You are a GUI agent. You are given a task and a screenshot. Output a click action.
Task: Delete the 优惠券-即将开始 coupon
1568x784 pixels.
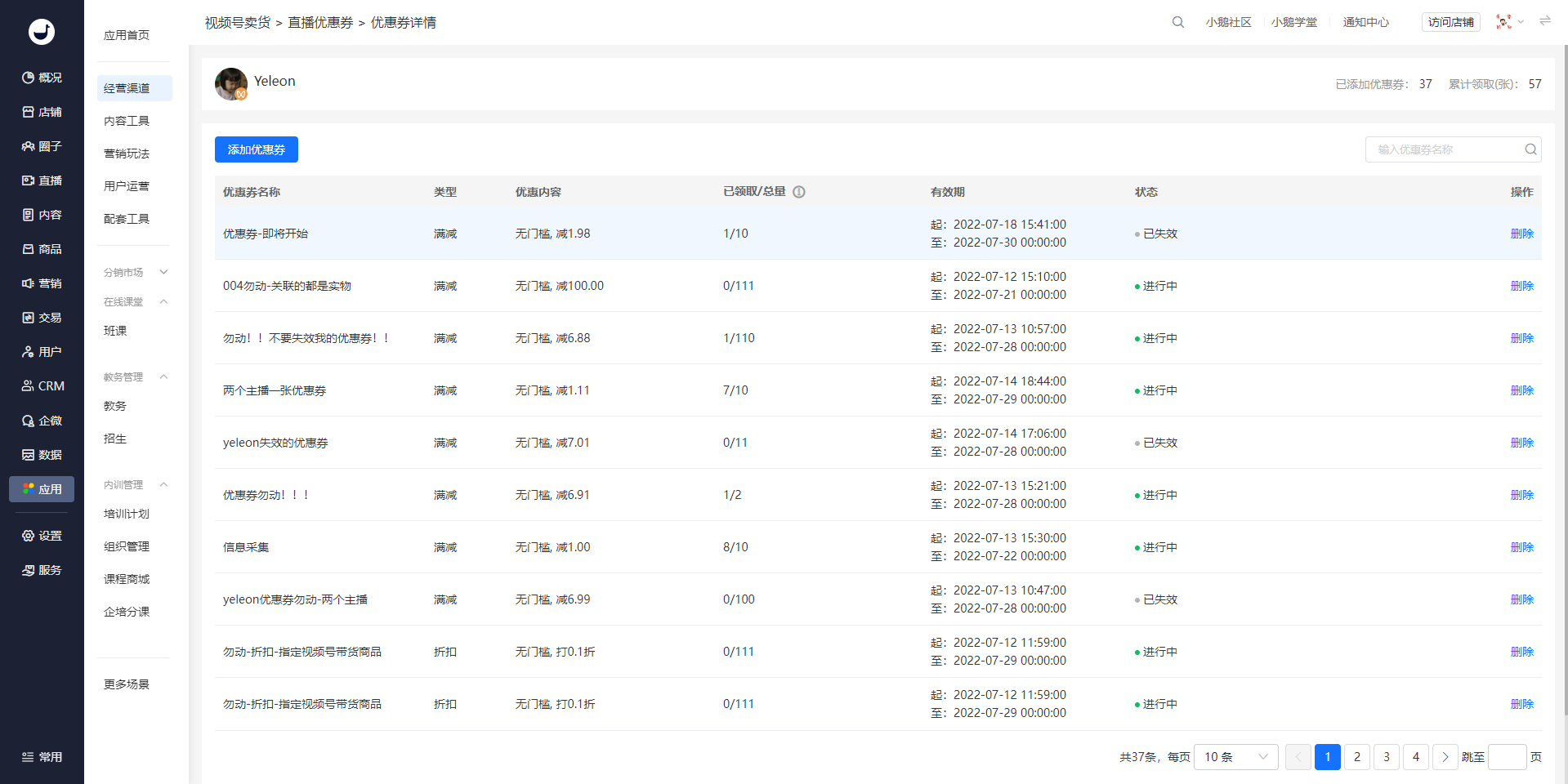click(x=1522, y=234)
